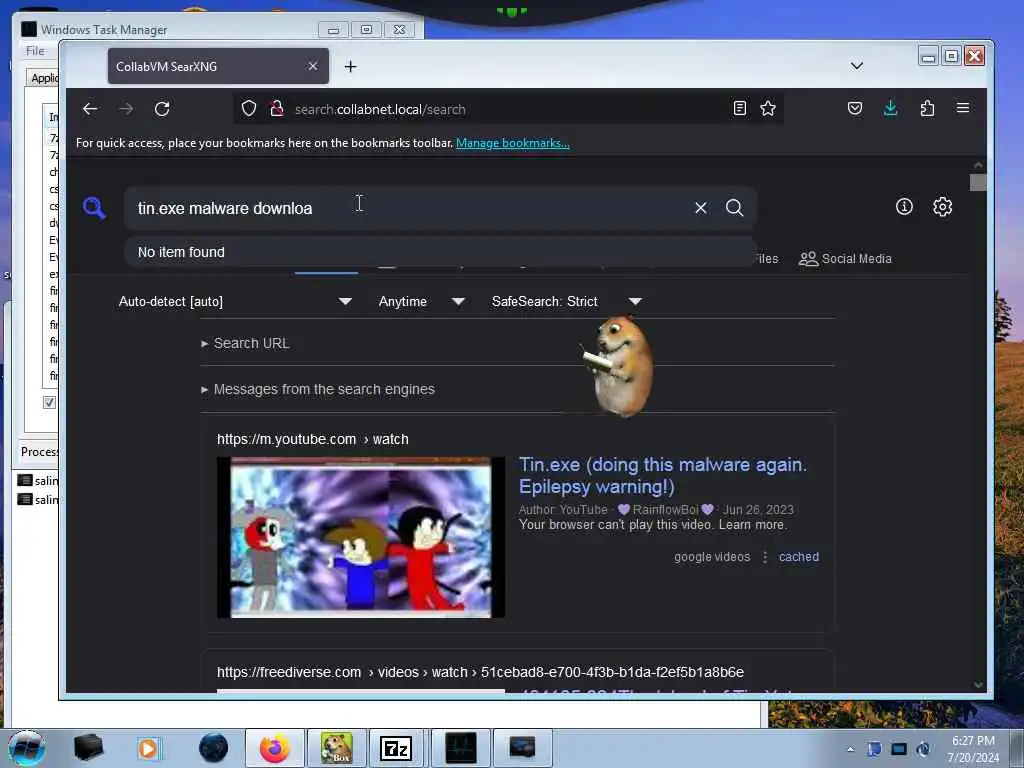Open the globe browser taskbar icon
Screen dimensions: 1024x768
point(213,748)
